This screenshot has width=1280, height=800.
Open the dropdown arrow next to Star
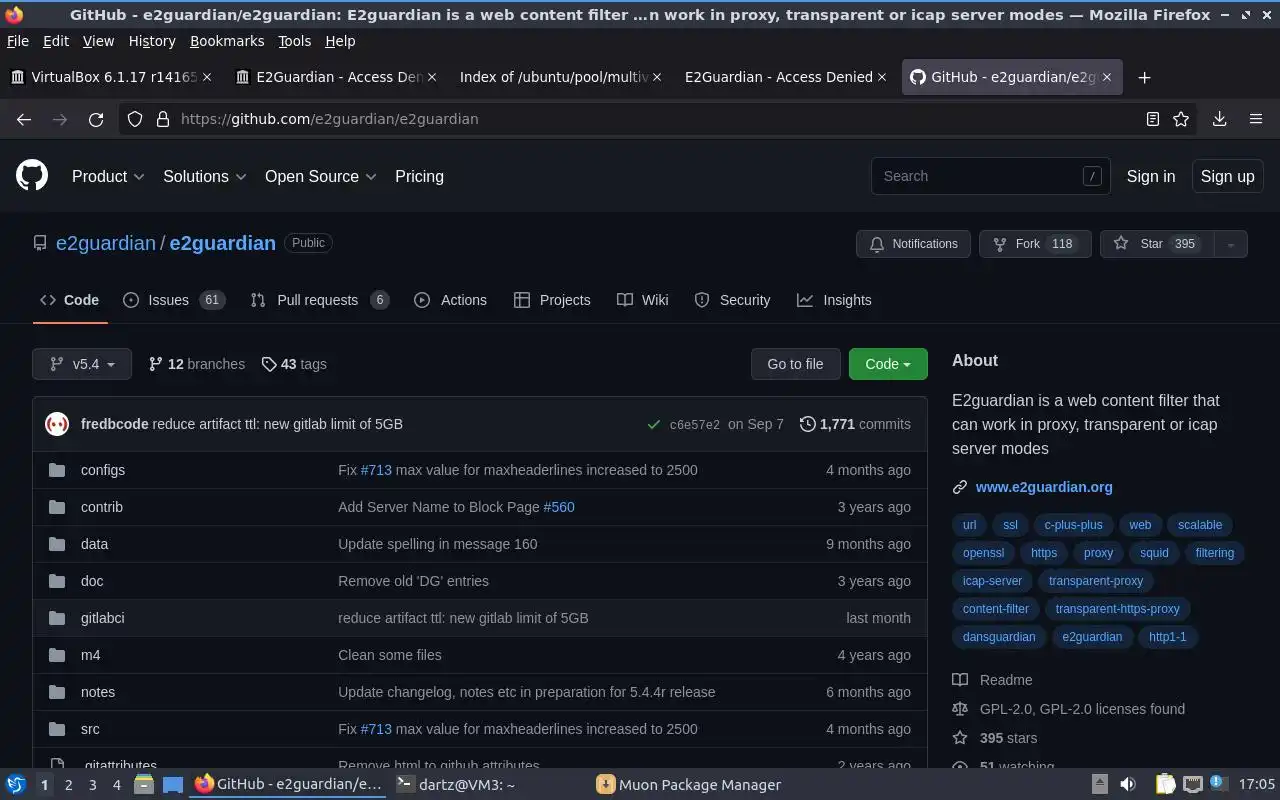click(1230, 244)
